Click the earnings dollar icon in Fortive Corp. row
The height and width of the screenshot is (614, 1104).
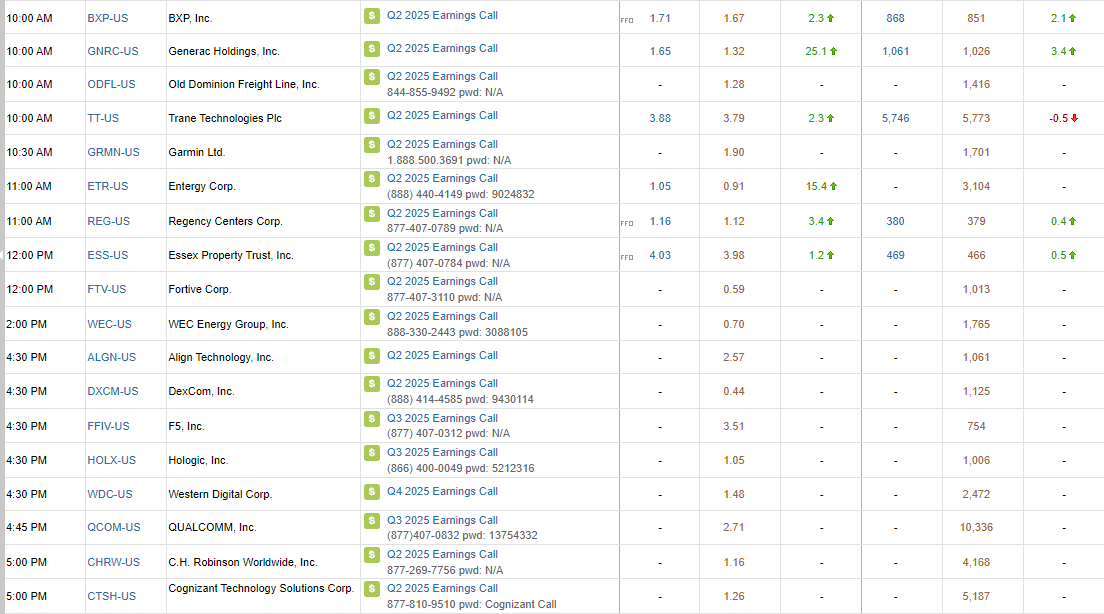click(372, 282)
